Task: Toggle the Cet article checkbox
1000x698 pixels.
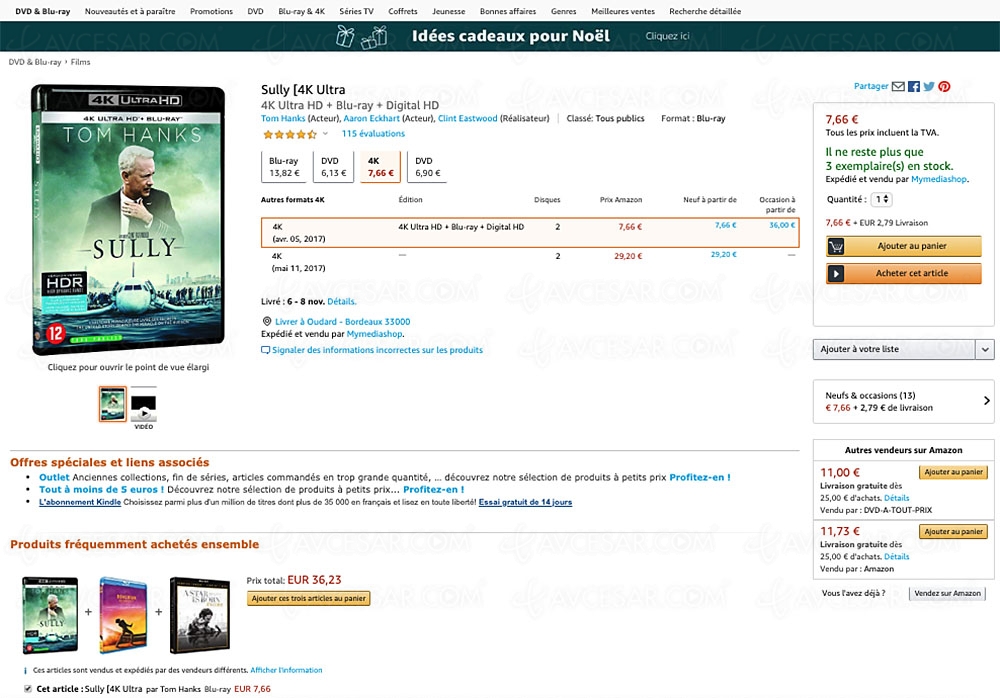Action: [x=27, y=689]
